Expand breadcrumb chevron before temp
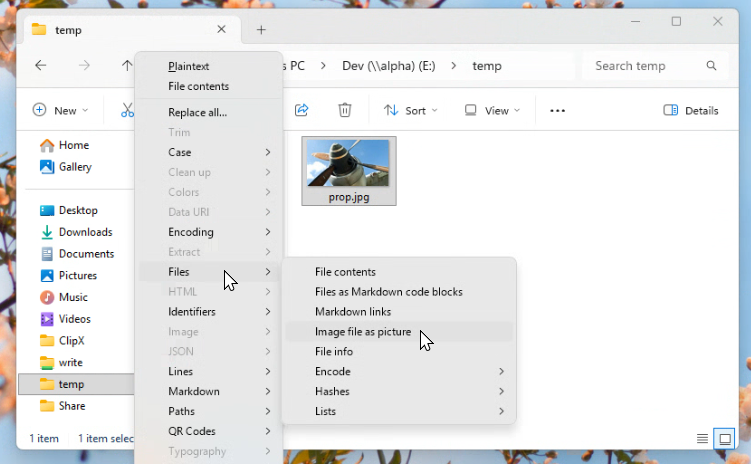This screenshot has height=464, width=751. (454, 66)
